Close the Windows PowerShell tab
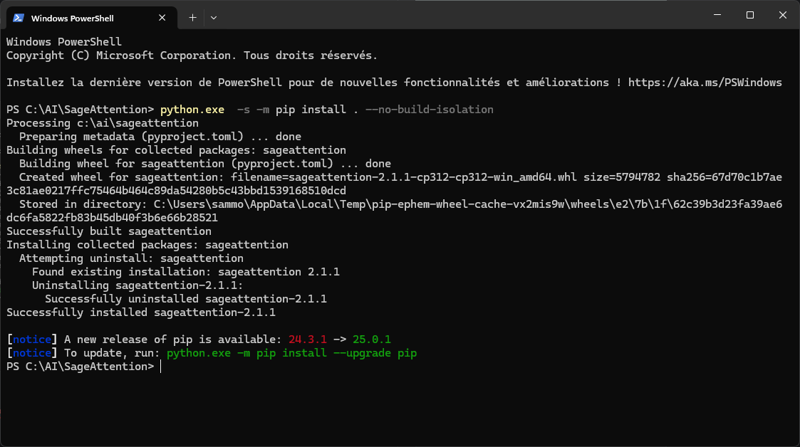This screenshot has height=447, width=800. point(162,18)
